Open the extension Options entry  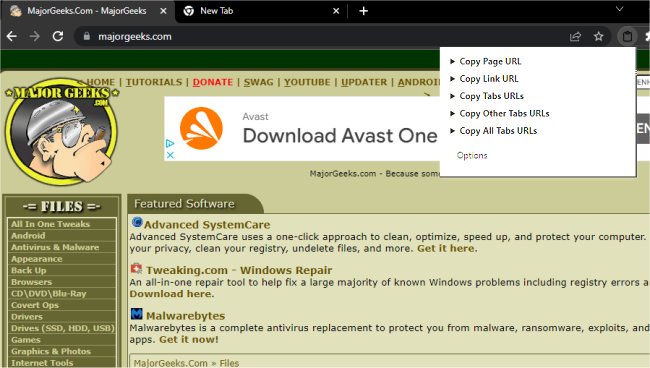point(472,155)
